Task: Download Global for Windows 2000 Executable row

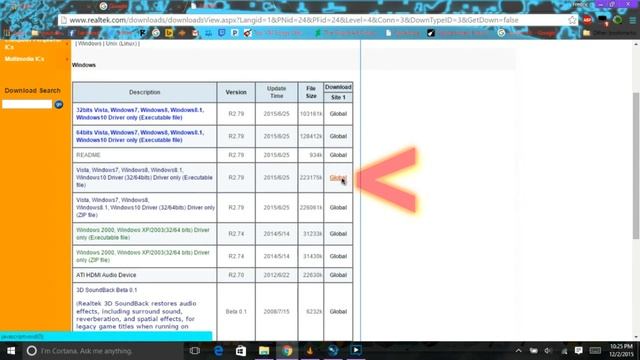Action: point(338,234)
